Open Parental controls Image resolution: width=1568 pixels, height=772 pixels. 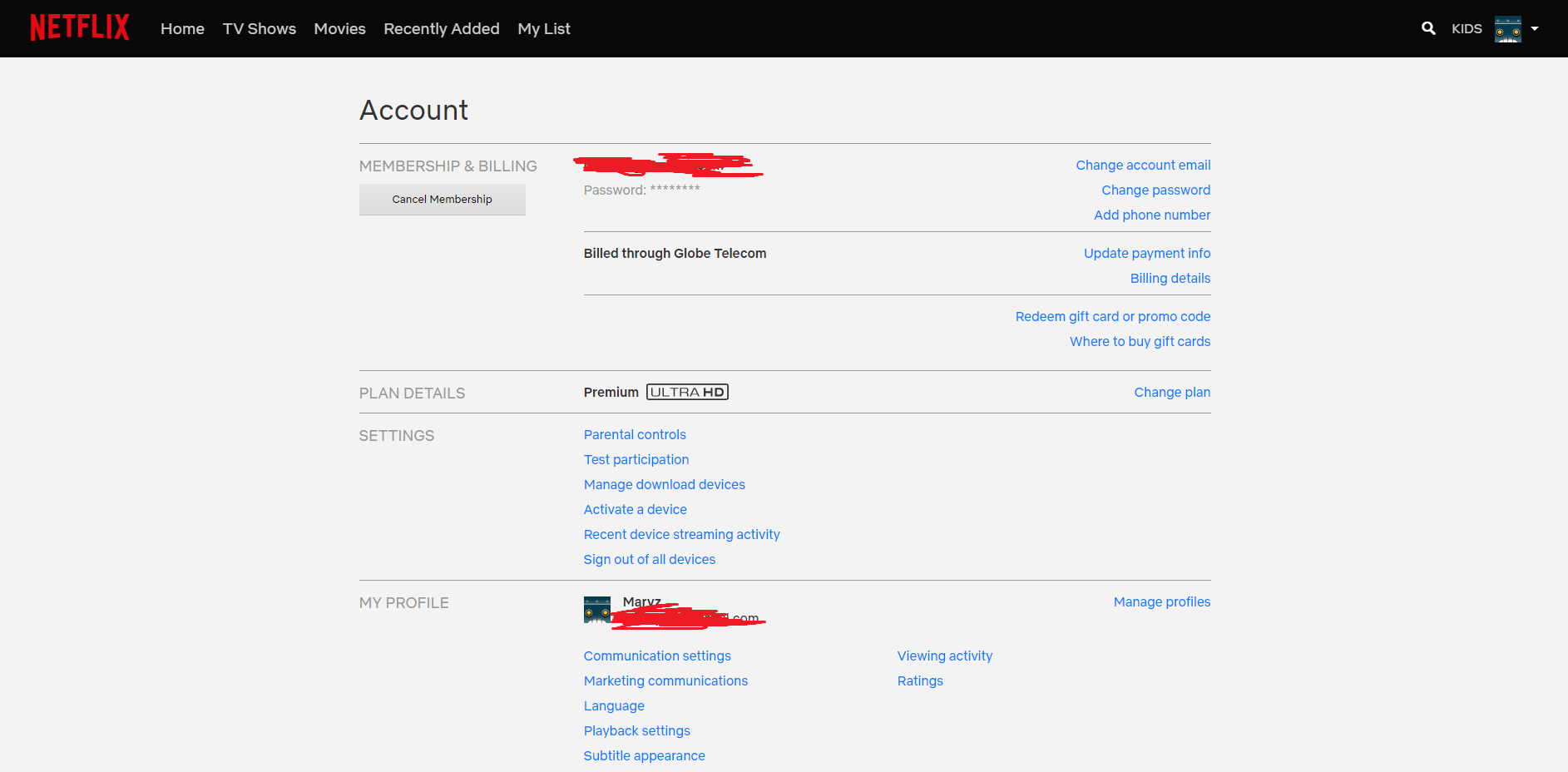point(635,434)
